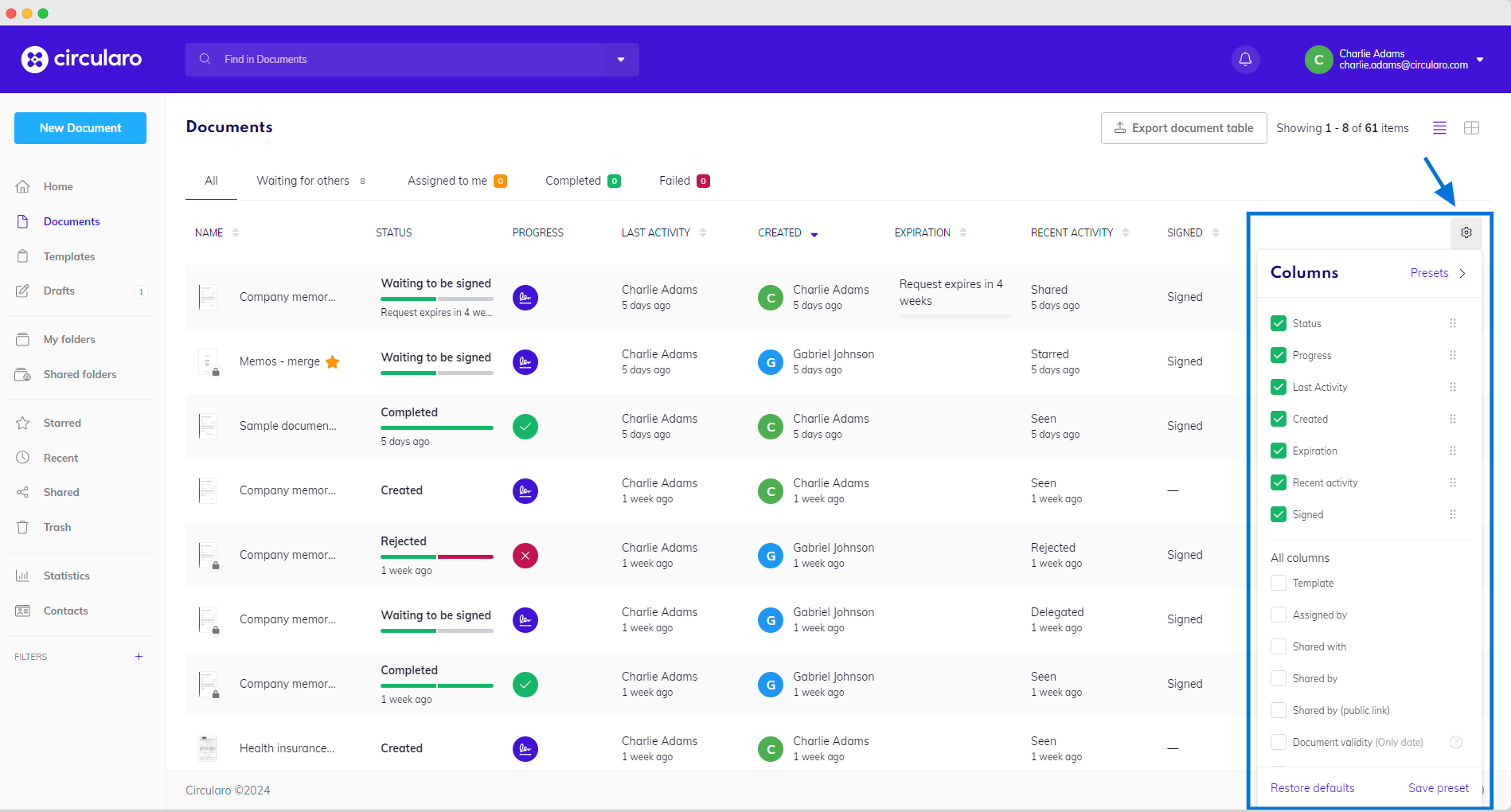Open Statistics from the sidebar

[x=66, y=576]
